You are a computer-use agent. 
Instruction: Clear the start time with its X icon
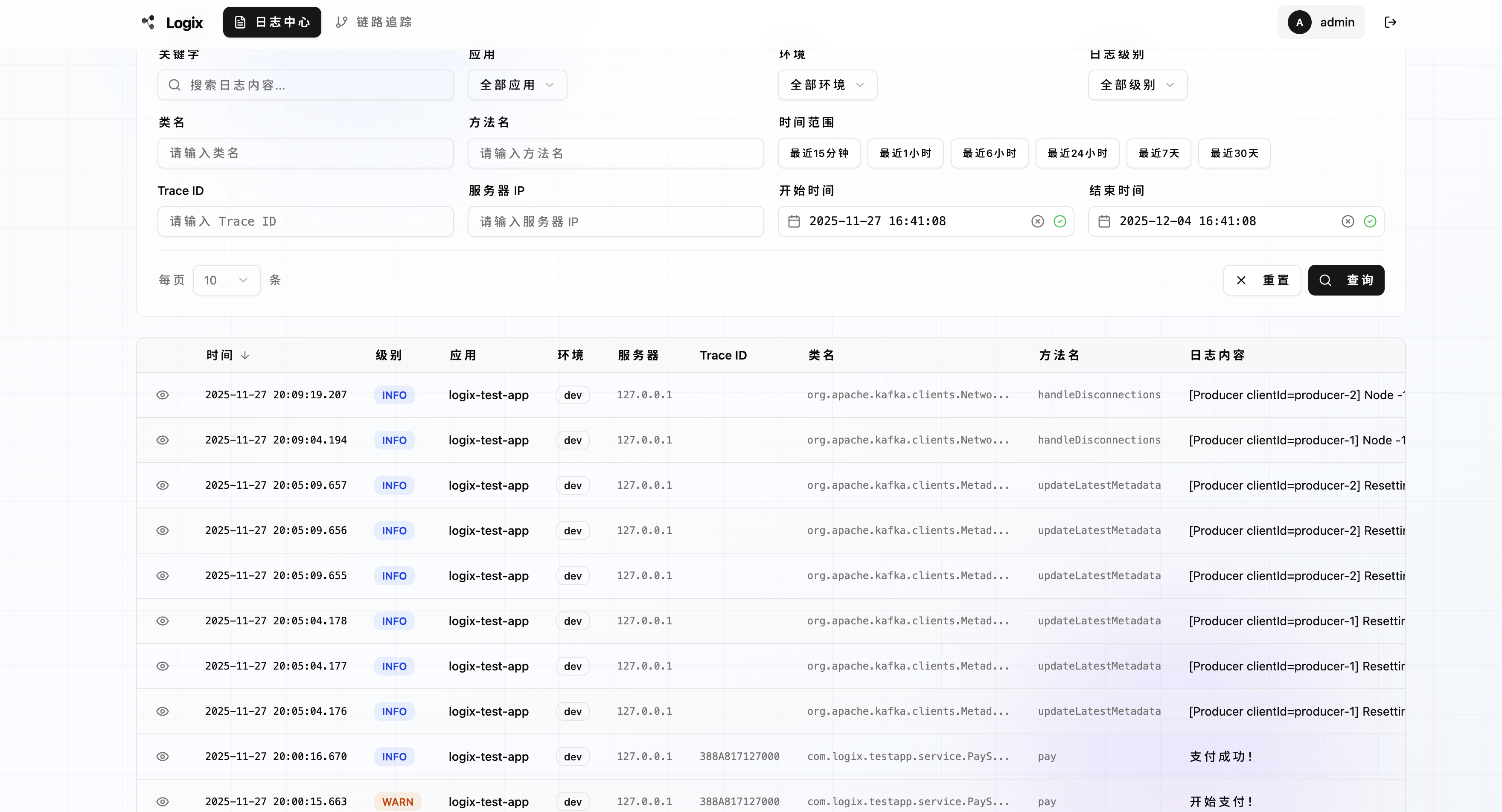coord(1037,221)
